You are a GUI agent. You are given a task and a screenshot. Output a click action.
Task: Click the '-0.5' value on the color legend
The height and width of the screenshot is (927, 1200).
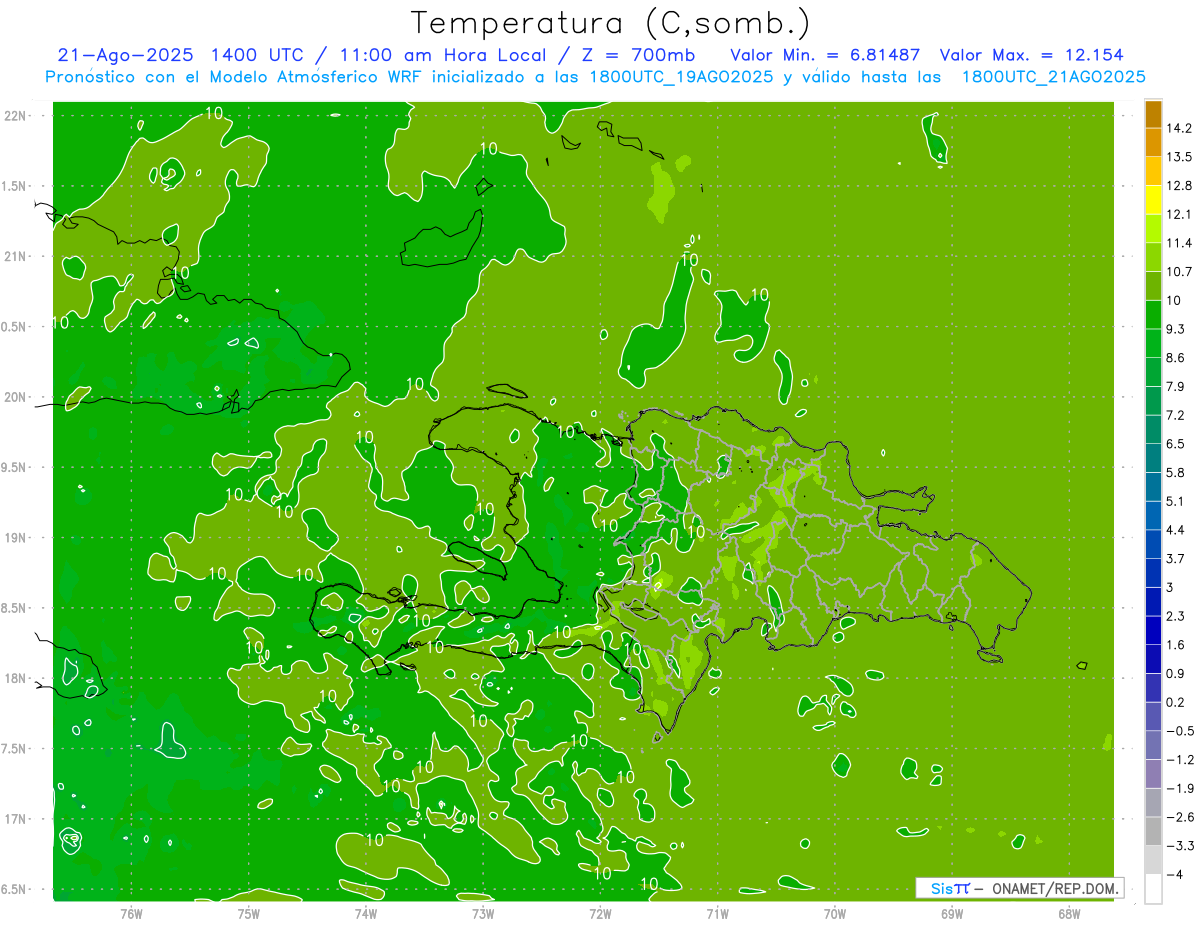1180,731
